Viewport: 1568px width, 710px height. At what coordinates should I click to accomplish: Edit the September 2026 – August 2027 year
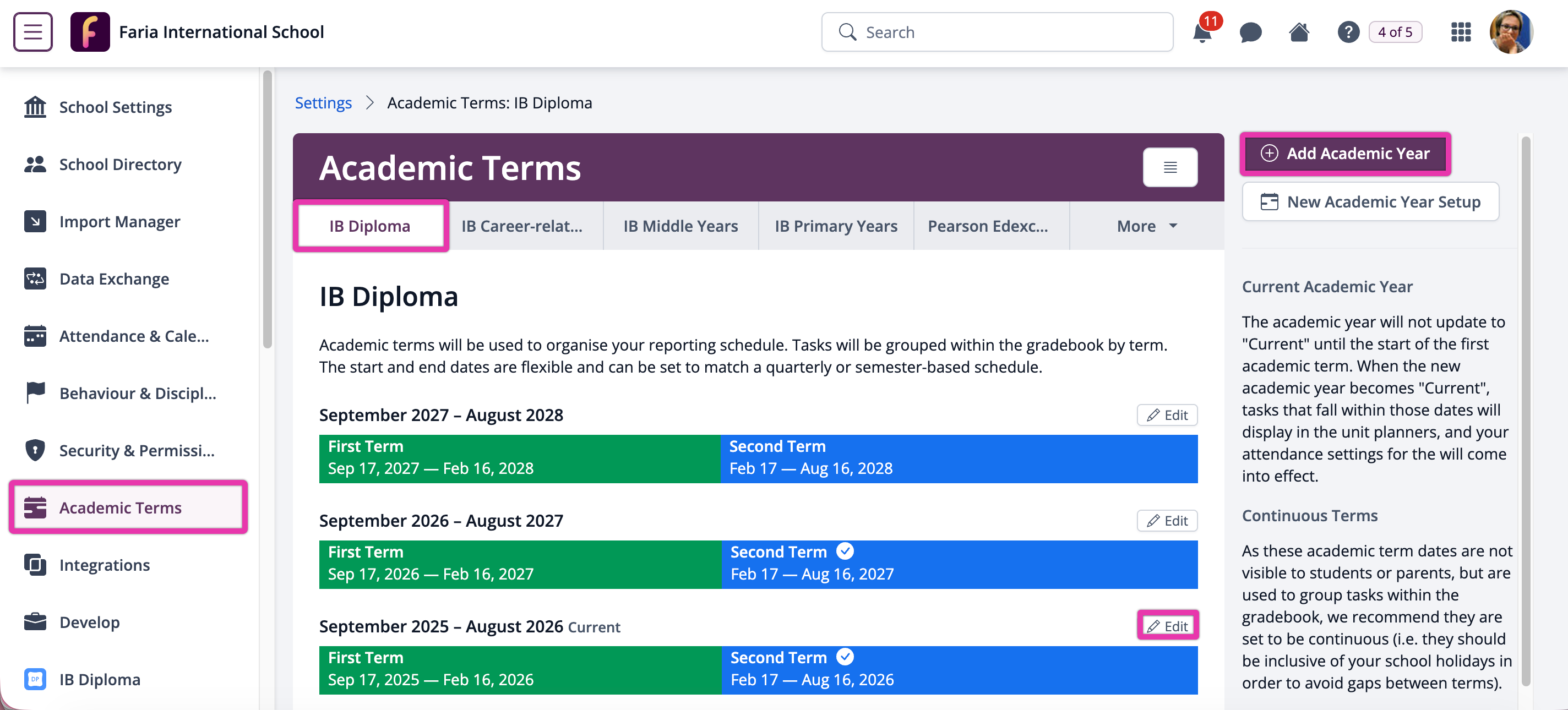click(x=1167, y=521)
